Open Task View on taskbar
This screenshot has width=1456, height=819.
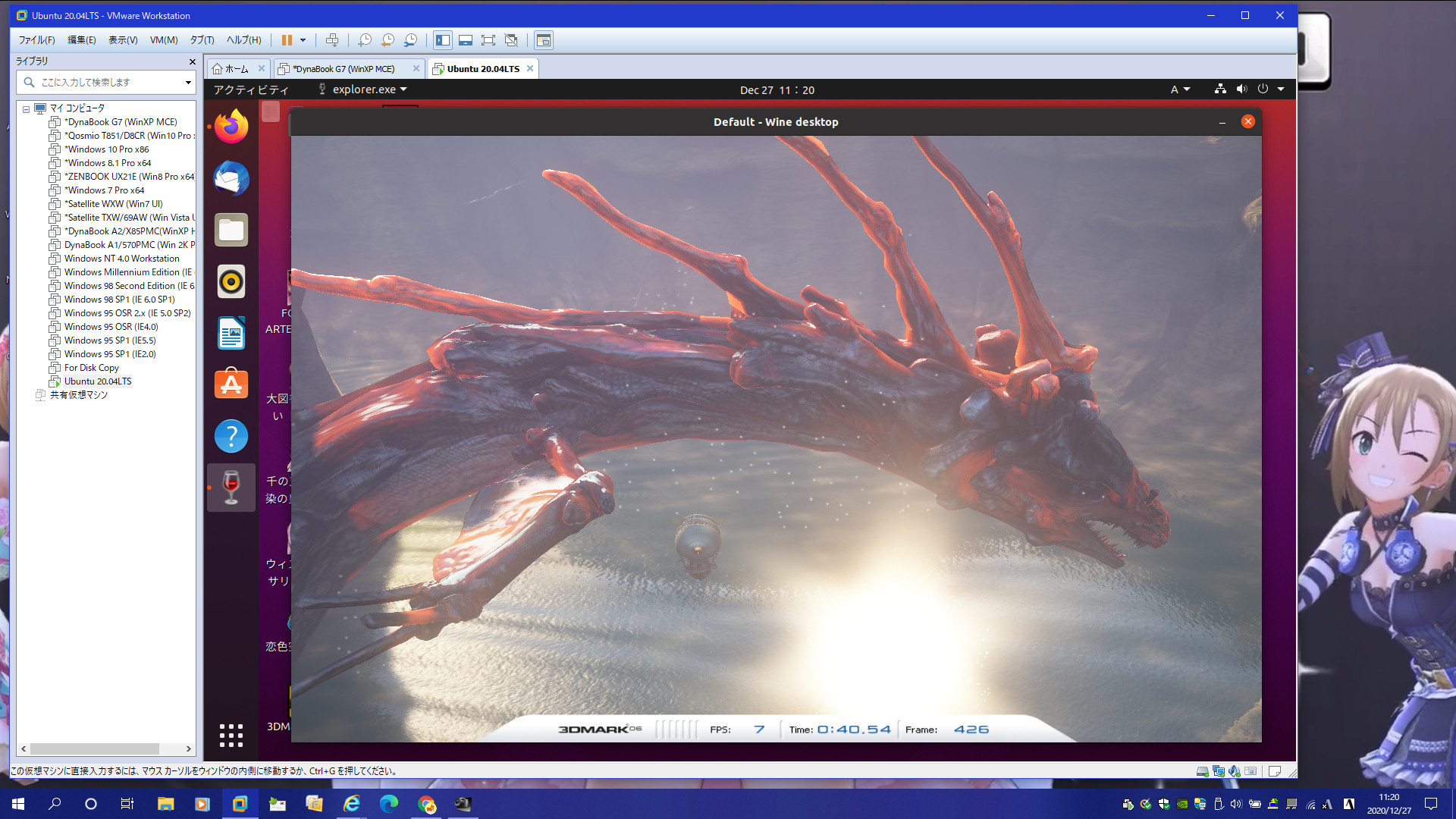click(127, 804)
